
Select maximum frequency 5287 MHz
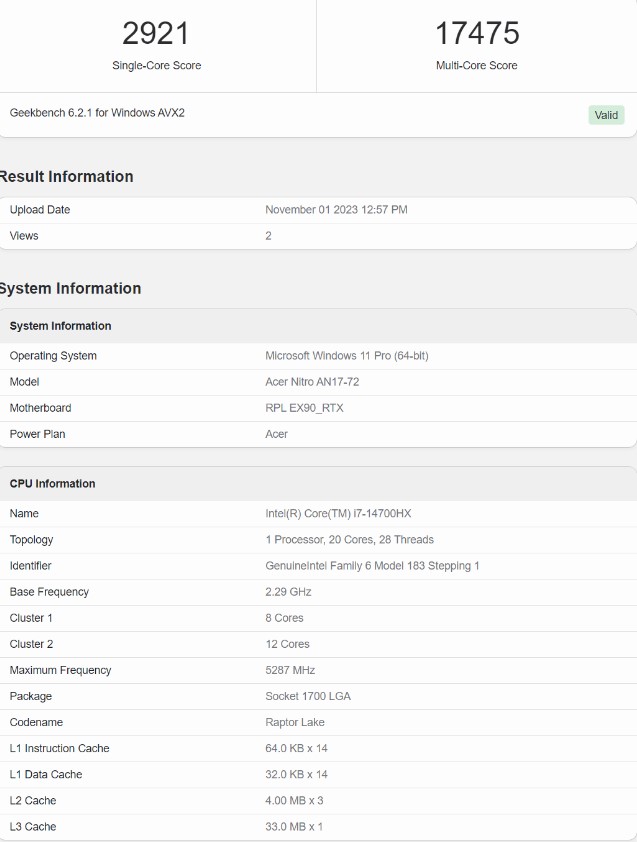coord(290,670)
